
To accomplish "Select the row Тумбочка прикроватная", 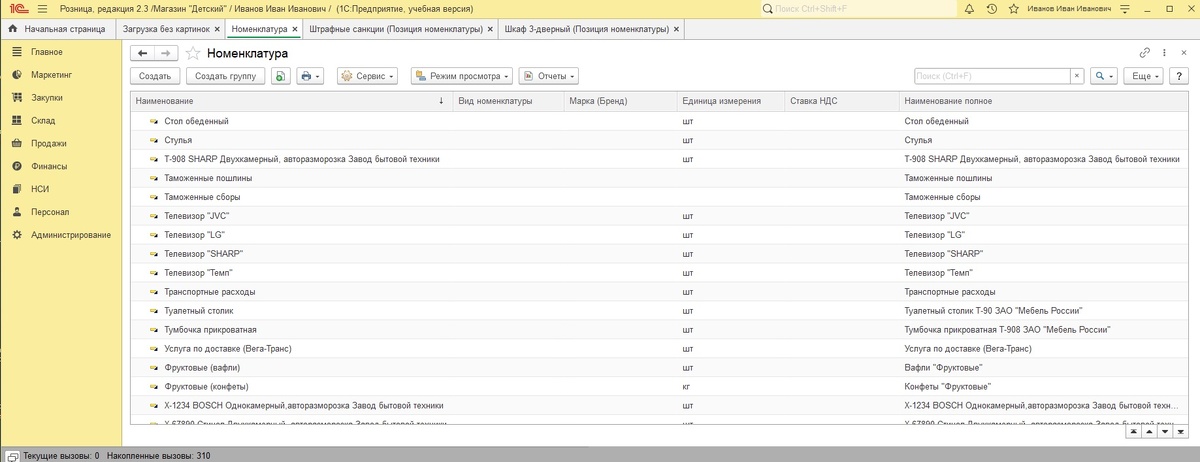I will (x=659, y=330).
